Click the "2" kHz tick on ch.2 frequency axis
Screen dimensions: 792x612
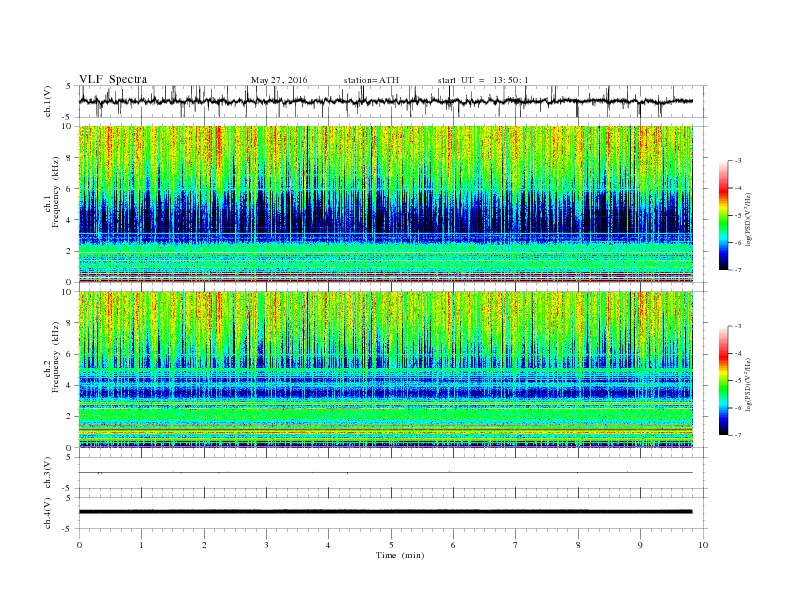(70, 417)
